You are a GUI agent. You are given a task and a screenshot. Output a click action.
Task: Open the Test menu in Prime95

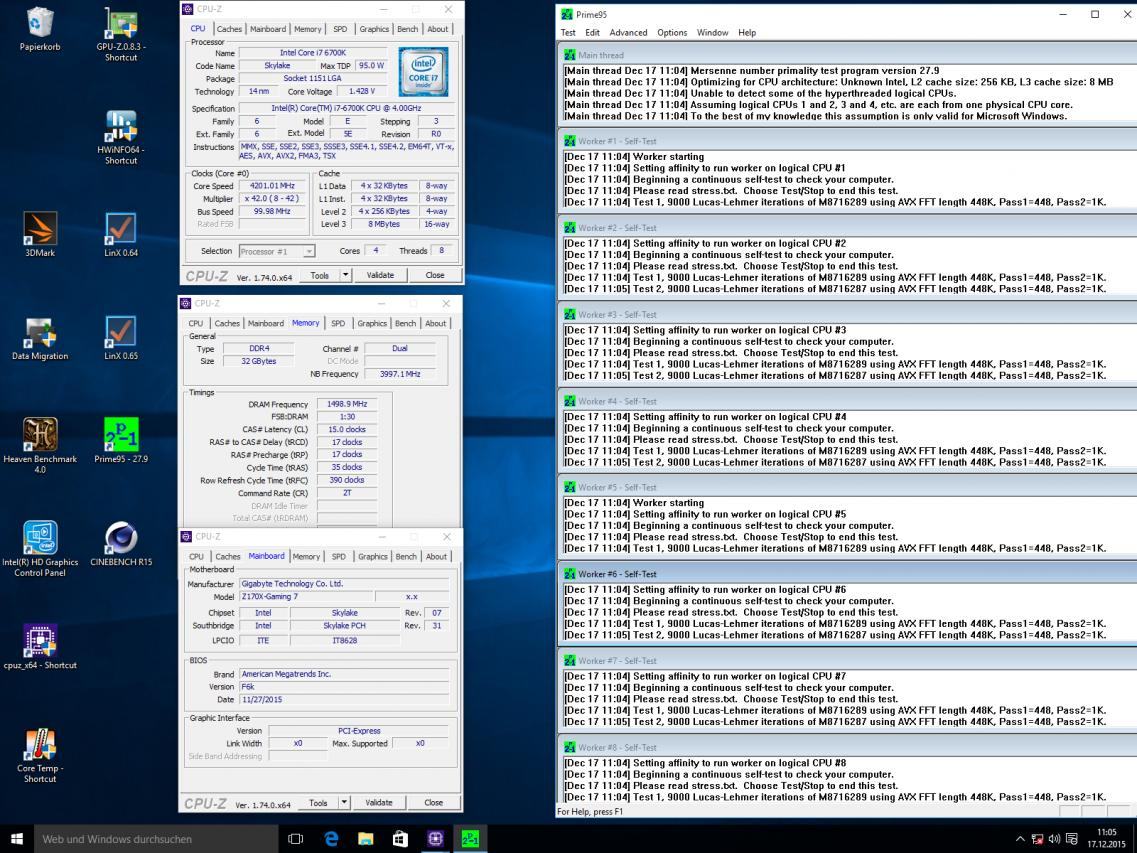pos(568,33)
